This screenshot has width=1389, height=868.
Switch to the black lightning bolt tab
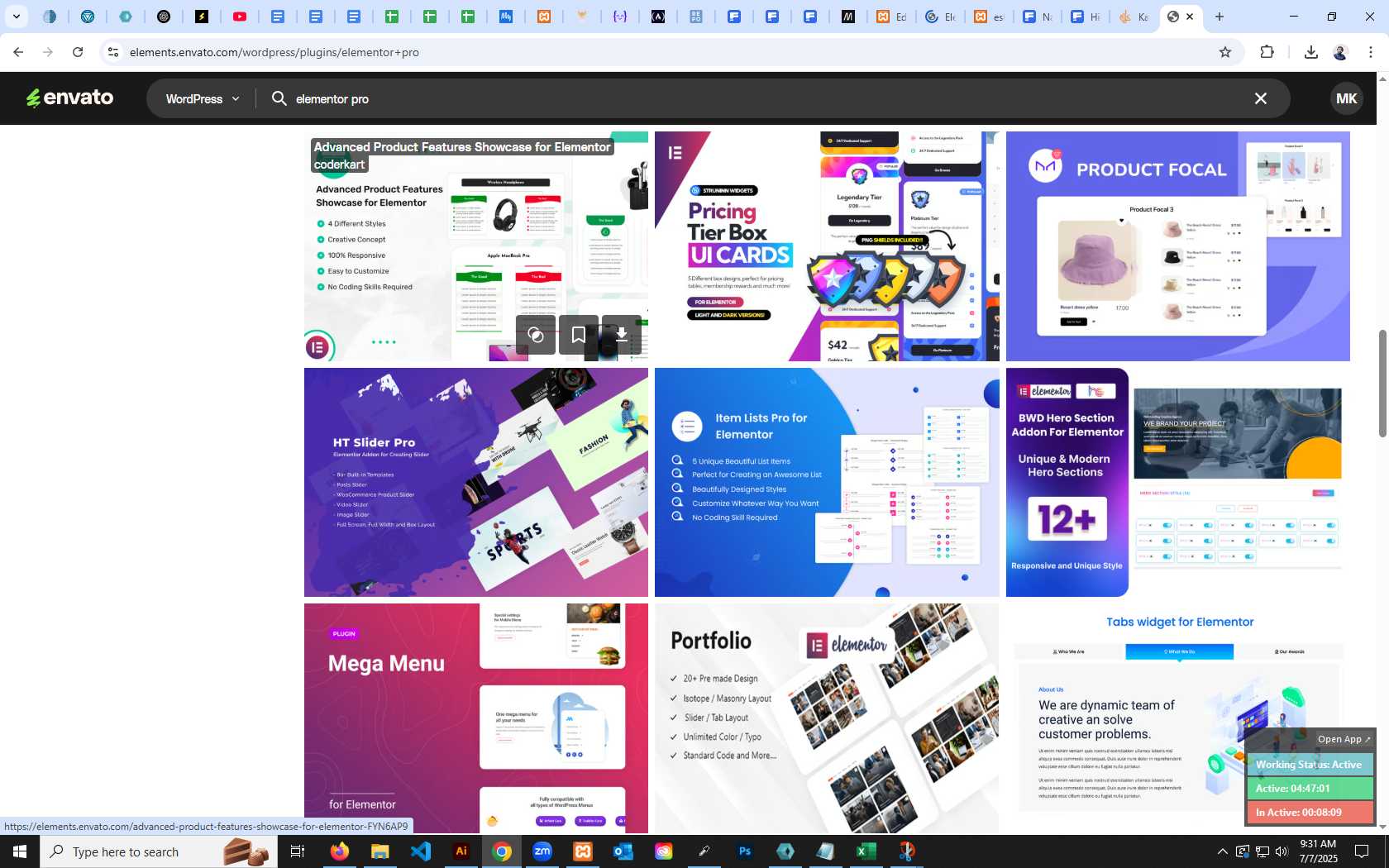[x=202, y=17]
